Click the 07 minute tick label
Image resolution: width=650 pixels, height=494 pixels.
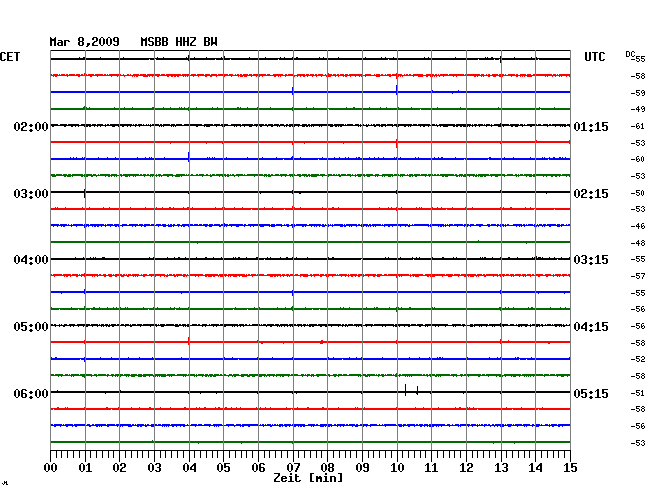(292, 468)
